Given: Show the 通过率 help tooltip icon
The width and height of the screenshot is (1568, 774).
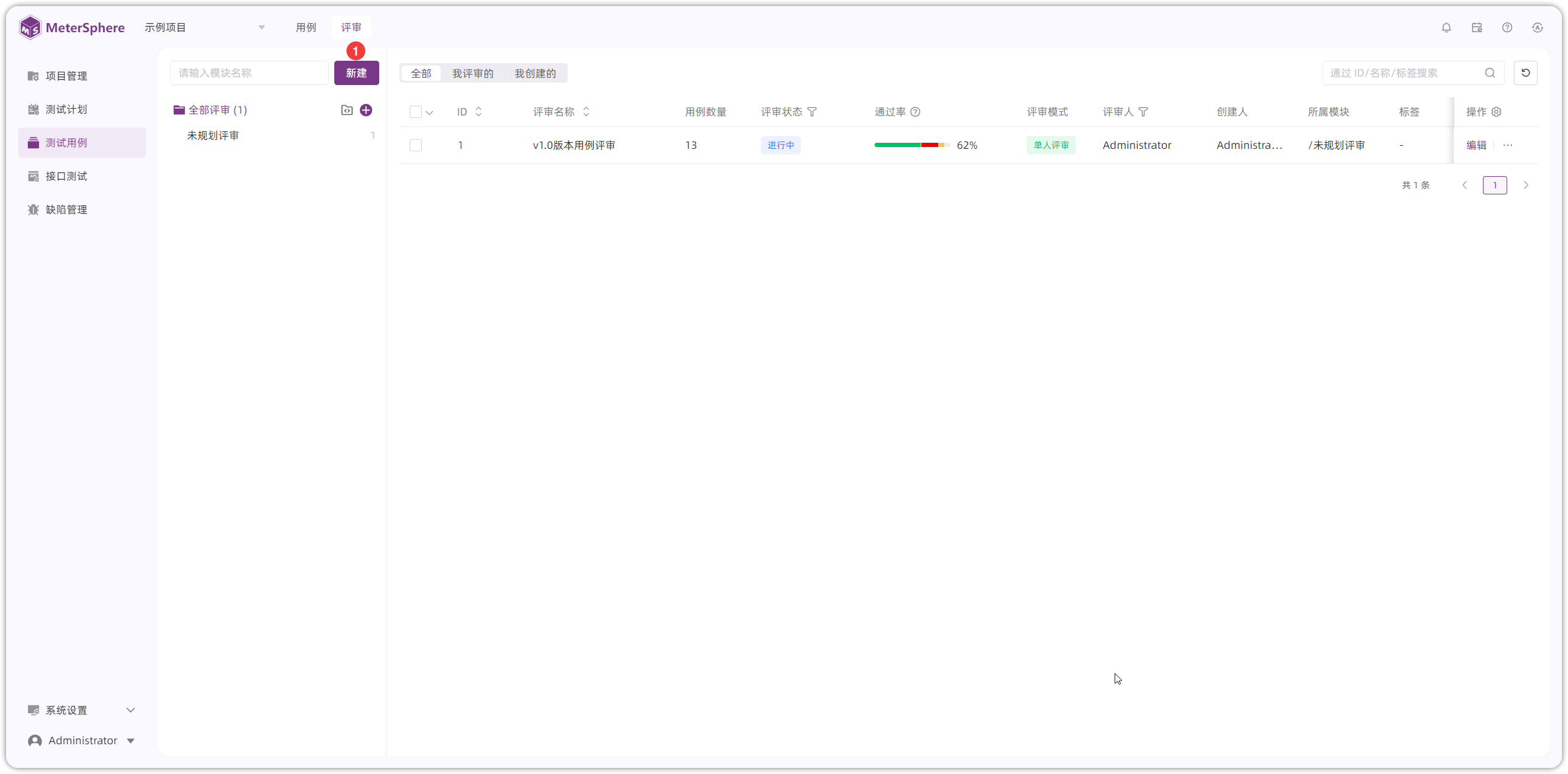Looking at the screenshot, I should pyautogui.click(x=915, y=112).
